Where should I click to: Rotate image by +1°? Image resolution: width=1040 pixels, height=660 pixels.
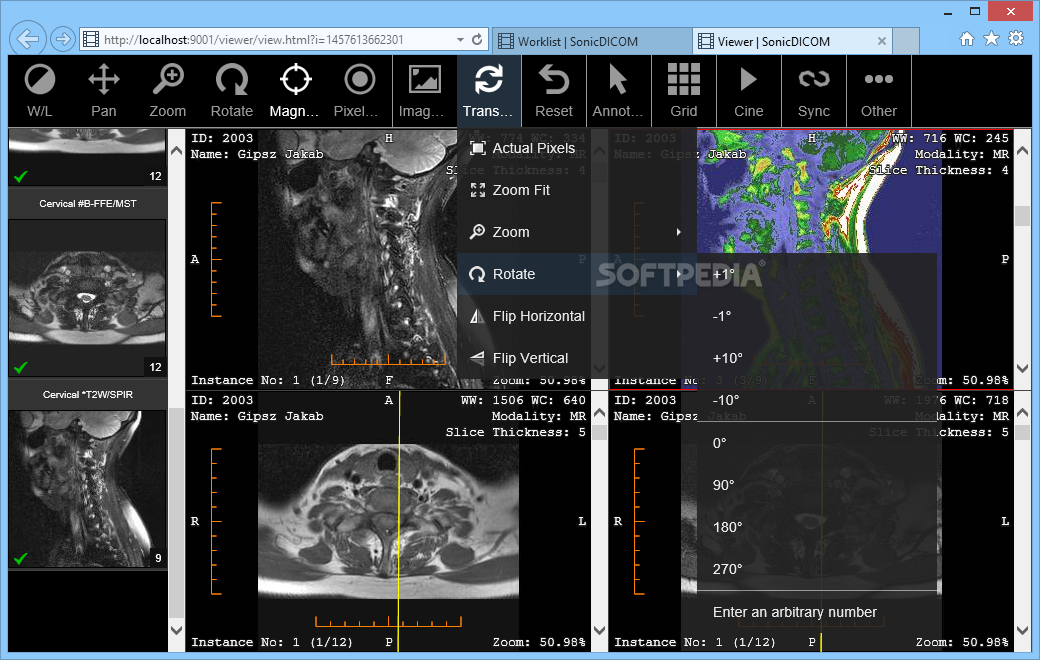[x=816, y=274]
